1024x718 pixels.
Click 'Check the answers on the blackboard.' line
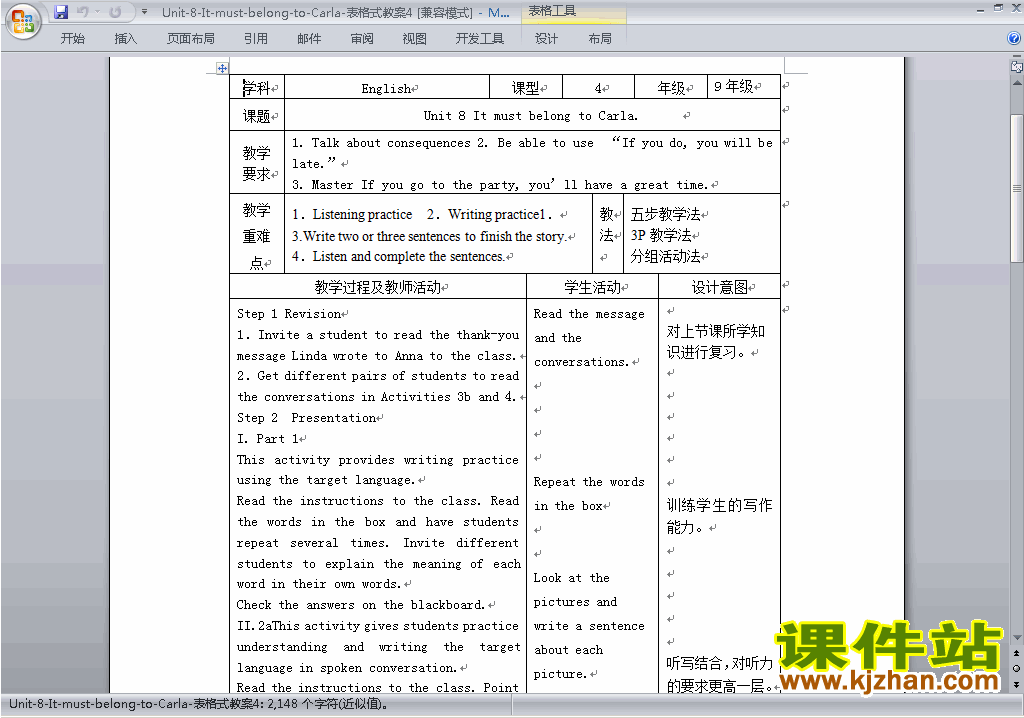[x=361, y=604]
